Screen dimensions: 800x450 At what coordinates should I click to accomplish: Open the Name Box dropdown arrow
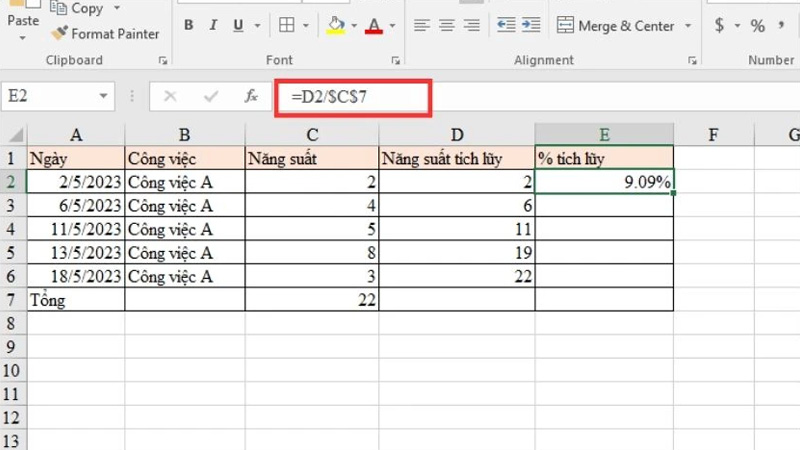pyautogui.click(x=104, y=96)
